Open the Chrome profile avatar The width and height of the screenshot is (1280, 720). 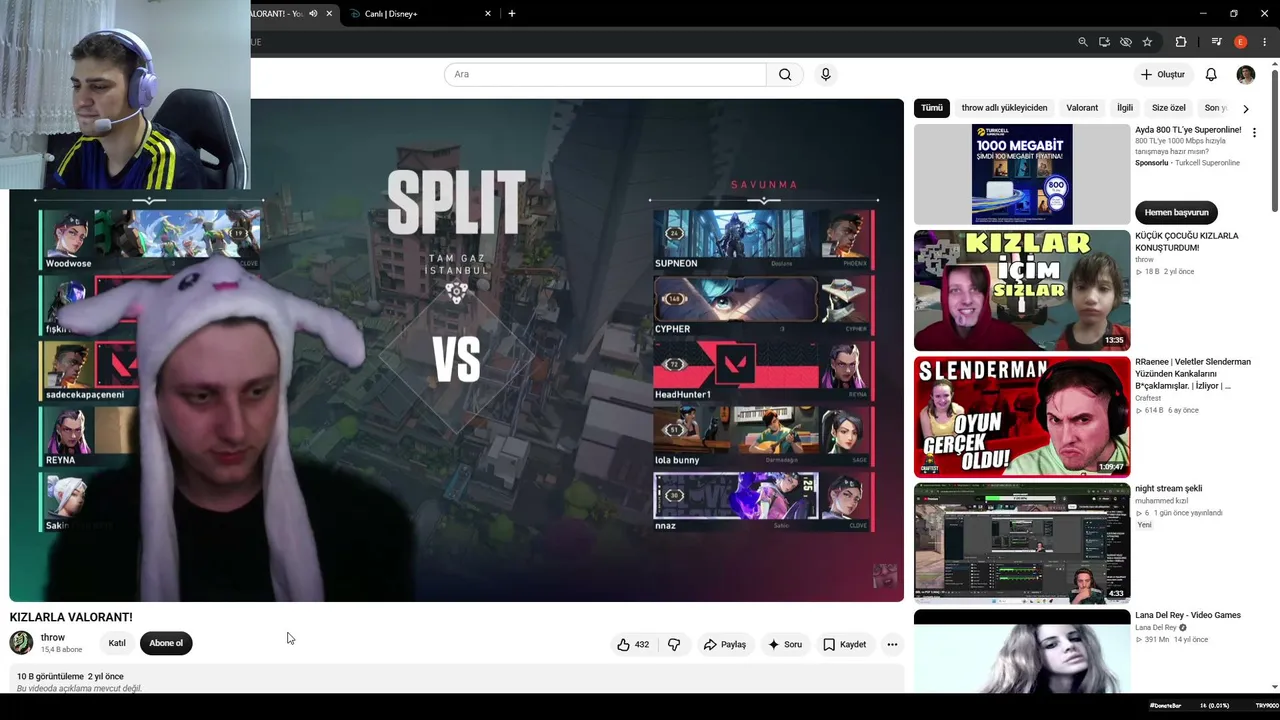pos(1241,42)
